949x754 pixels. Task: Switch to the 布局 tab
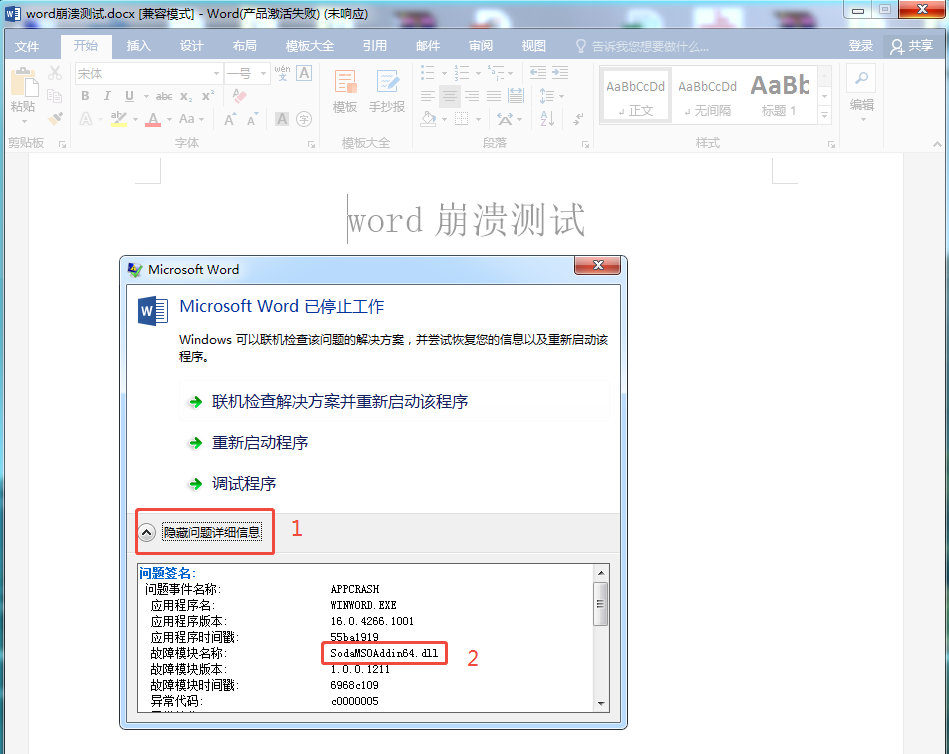tap(245, 46)
